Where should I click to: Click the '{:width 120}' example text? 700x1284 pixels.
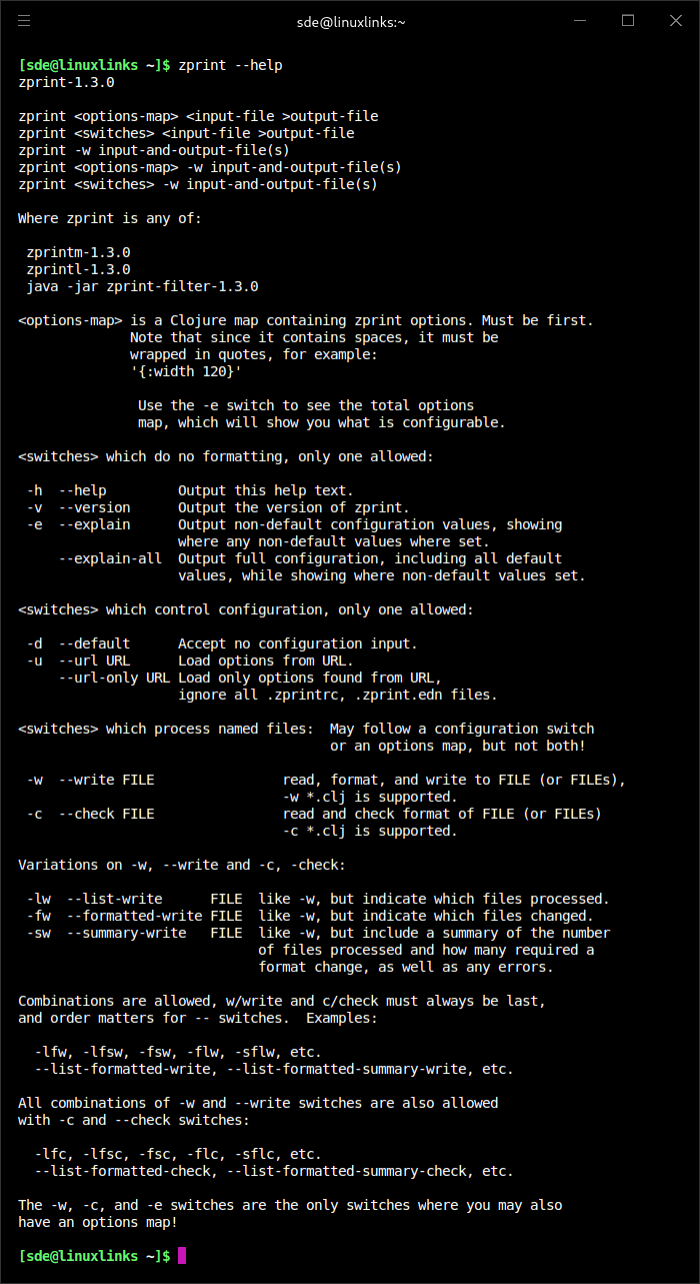coord(186,371)
